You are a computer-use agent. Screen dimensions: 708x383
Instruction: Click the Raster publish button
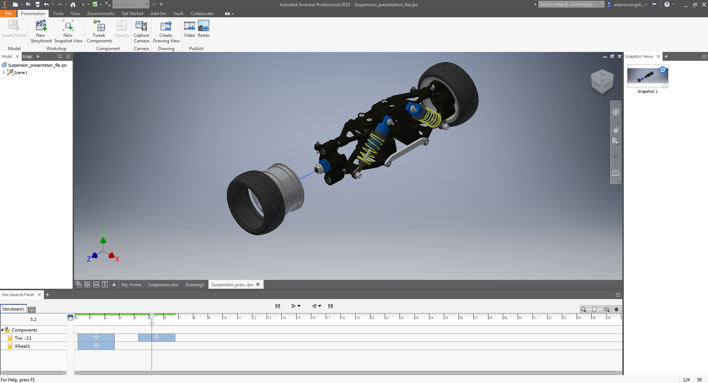(204, 29)
